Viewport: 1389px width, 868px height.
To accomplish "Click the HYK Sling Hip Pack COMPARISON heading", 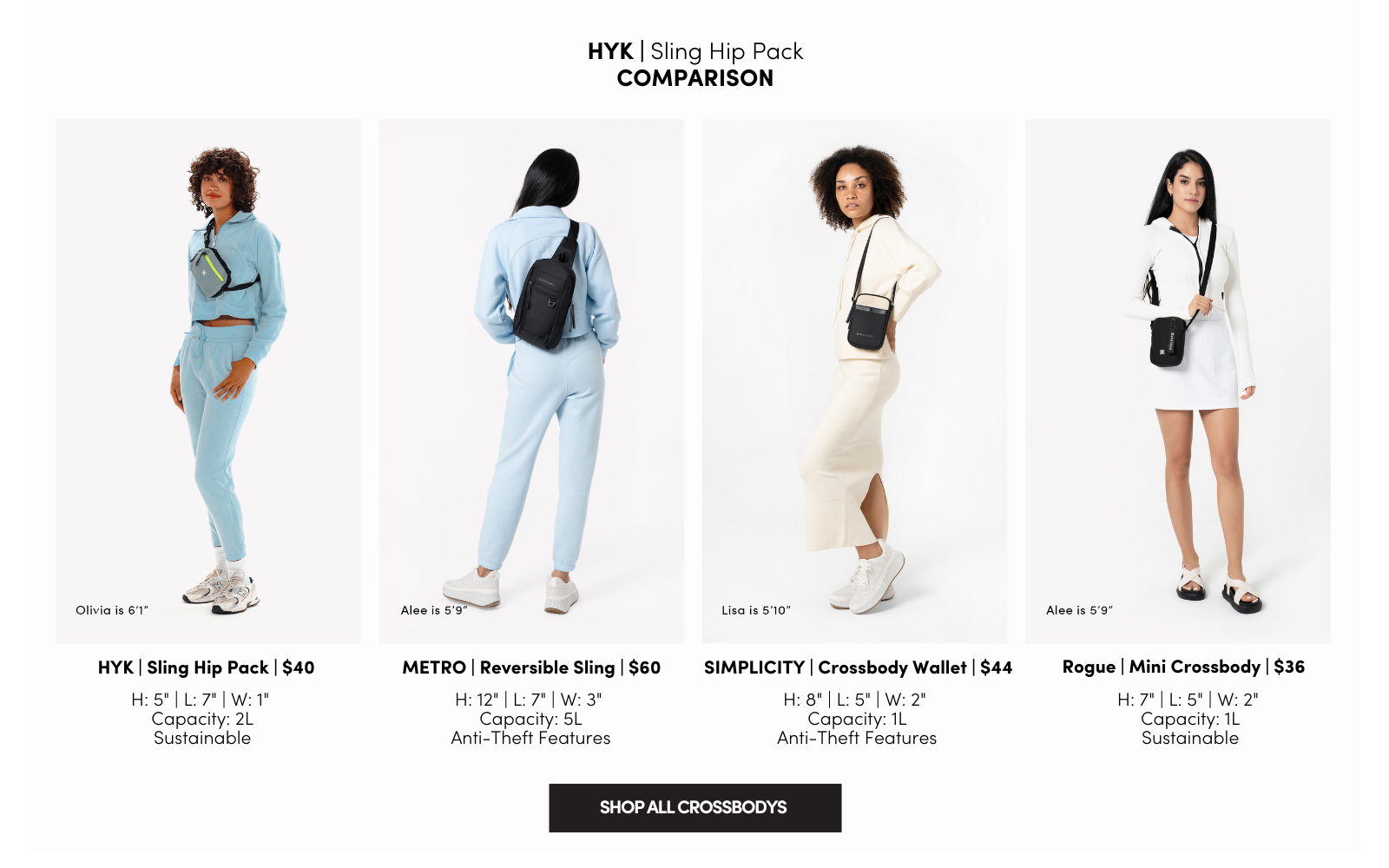I will [x=695, y=64].
